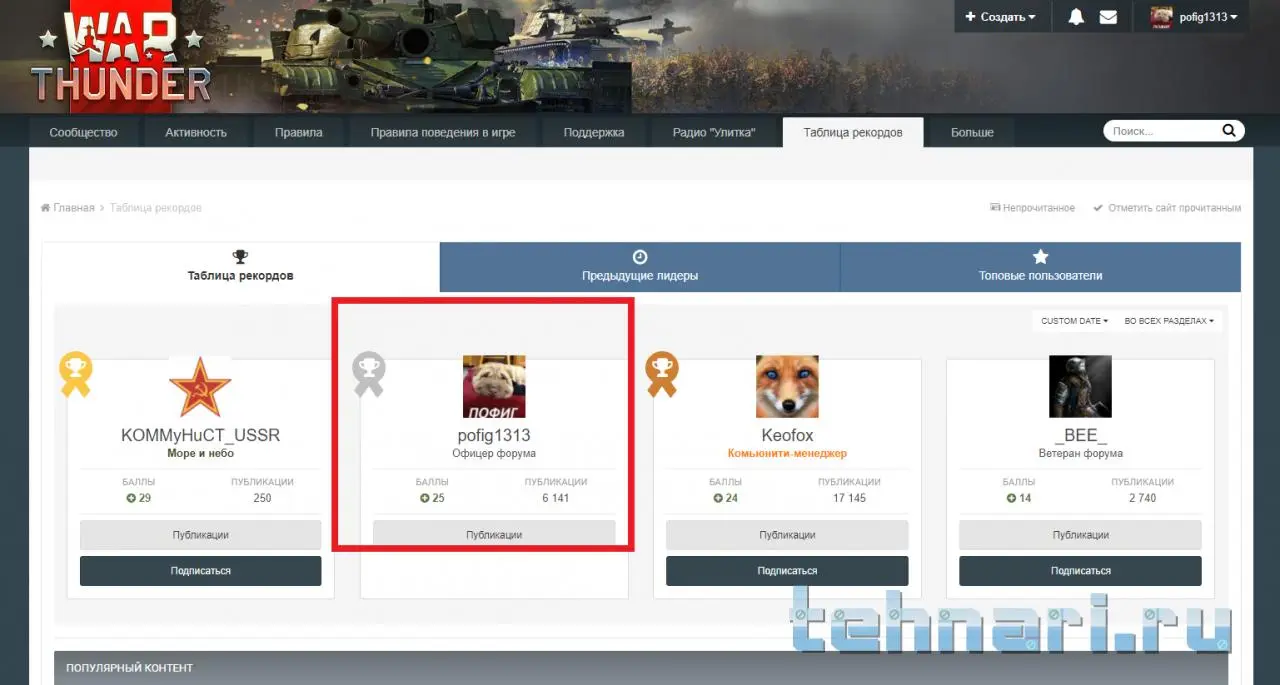Click Публикации button for _BEE_
This screenshot has width=1280, height=685.
1080,535
